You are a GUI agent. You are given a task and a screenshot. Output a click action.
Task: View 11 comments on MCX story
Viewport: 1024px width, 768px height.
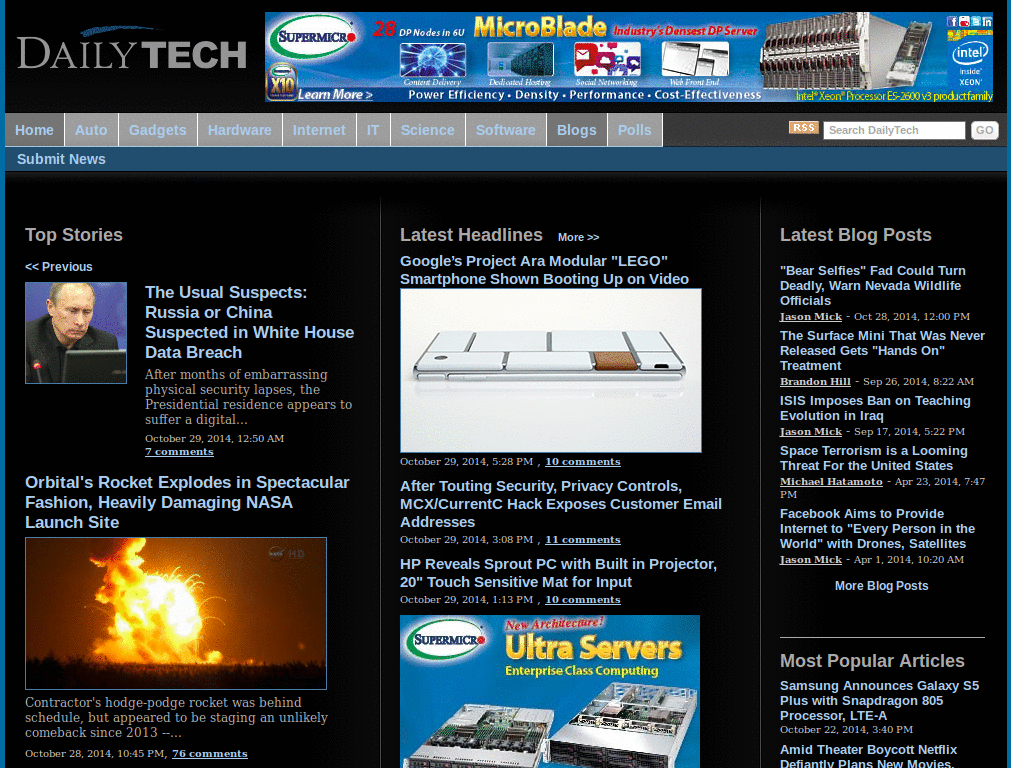[x=583, y=539]
